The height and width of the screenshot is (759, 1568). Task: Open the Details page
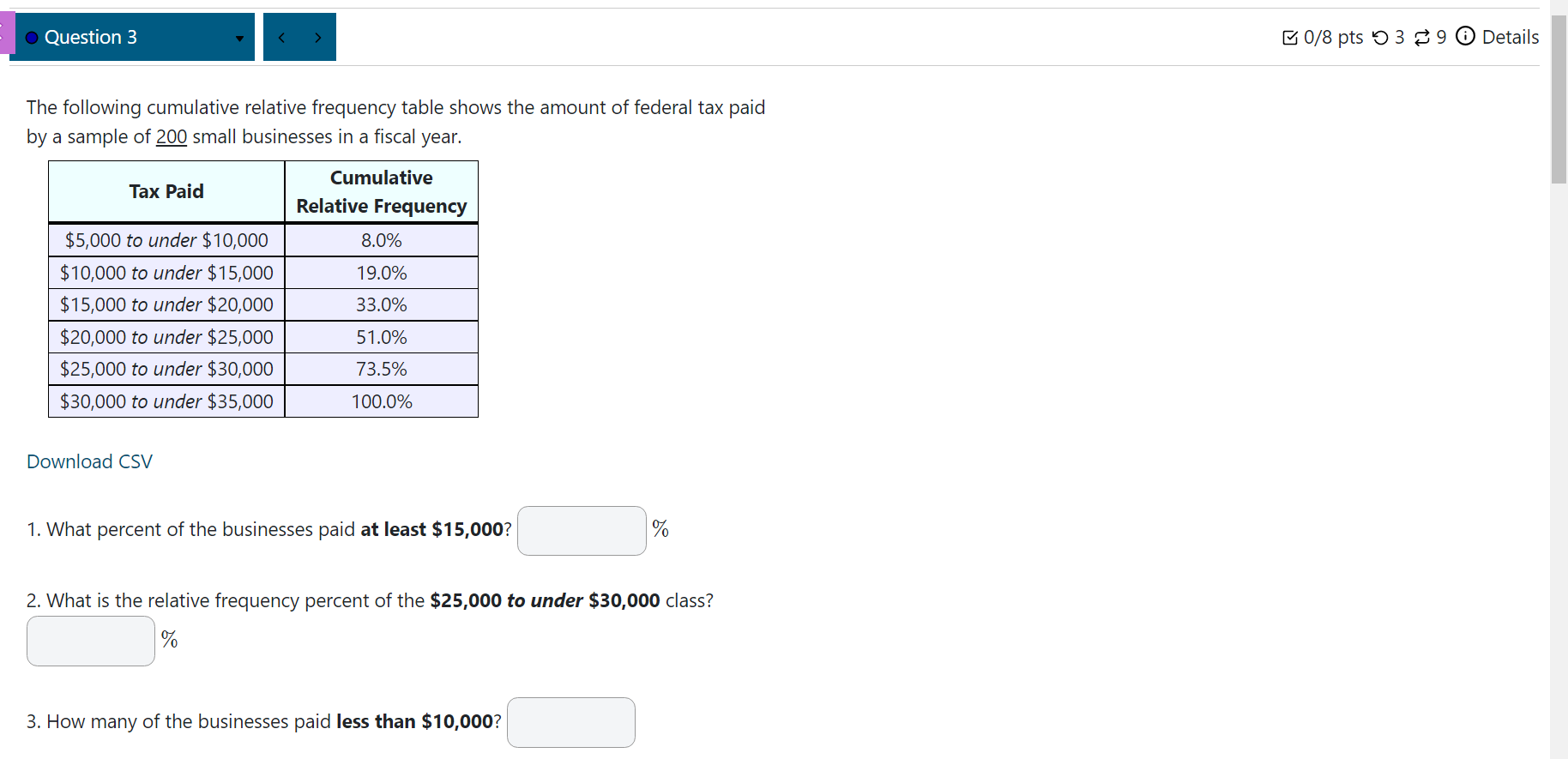tap(1511, 37)
